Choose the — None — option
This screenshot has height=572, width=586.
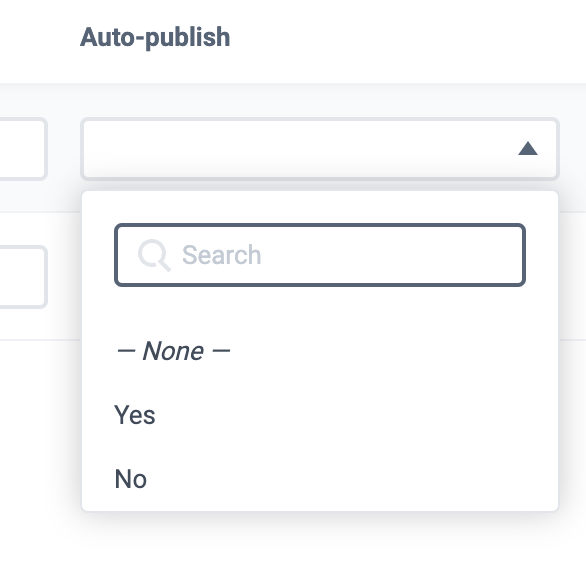tap(320, 351)
